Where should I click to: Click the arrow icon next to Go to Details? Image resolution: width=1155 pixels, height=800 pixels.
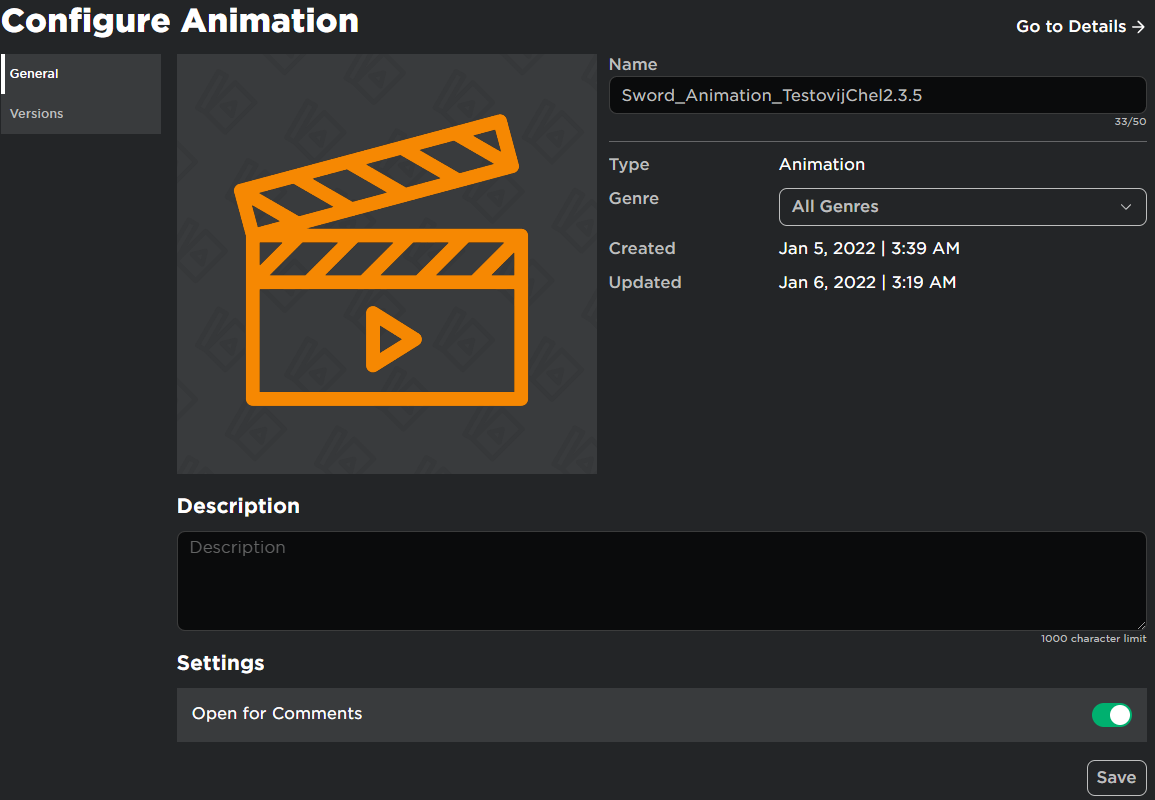click(1140, 27)
